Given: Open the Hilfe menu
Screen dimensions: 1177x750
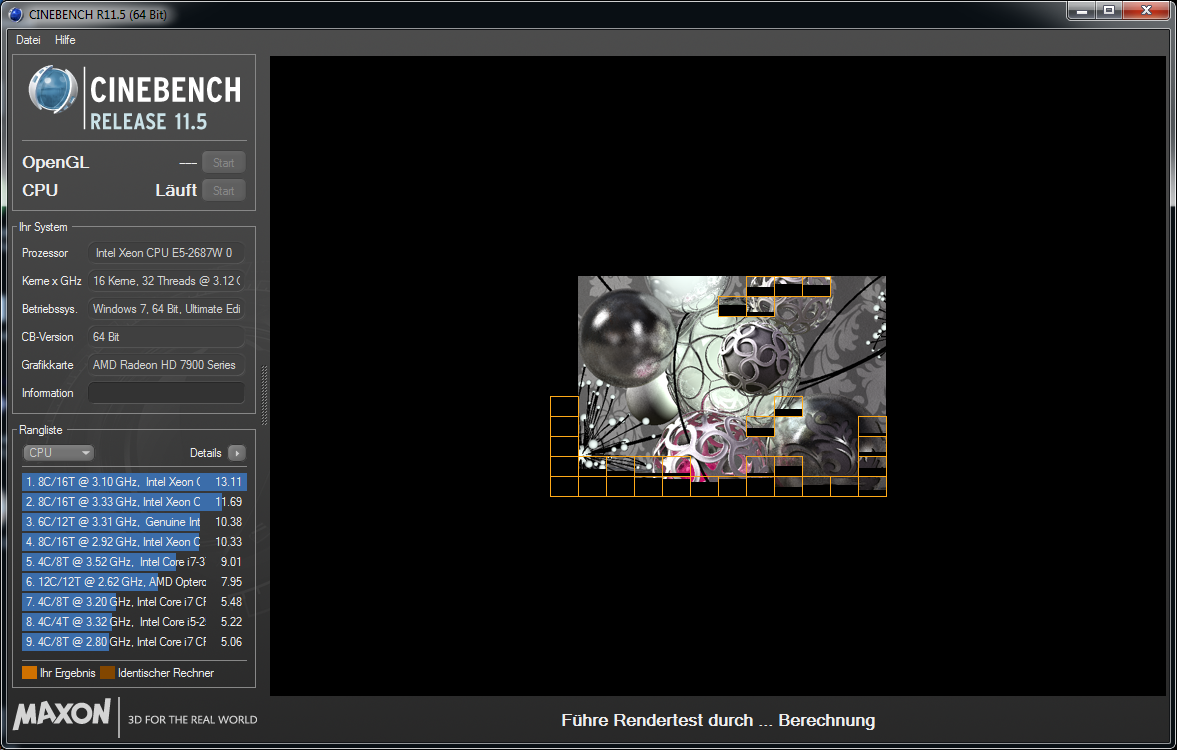Looking at the screenshot, I should (65, 40).
